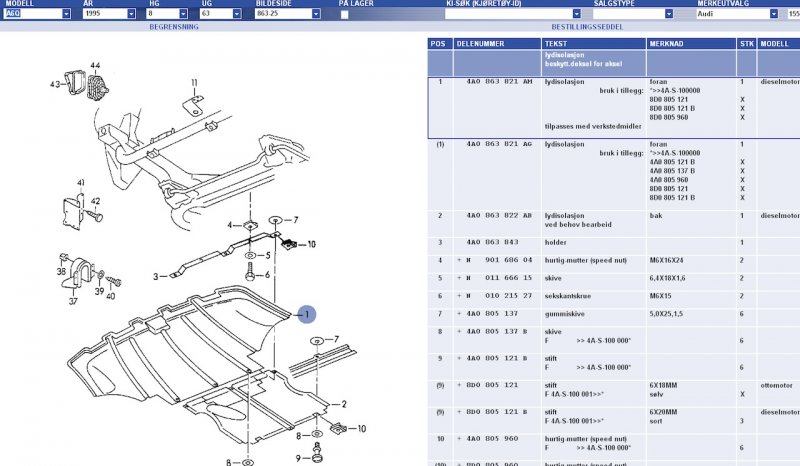Select part 41 label in the diagram
The width and height of the screenshot is (800, 466).
(x=82, y=183)
